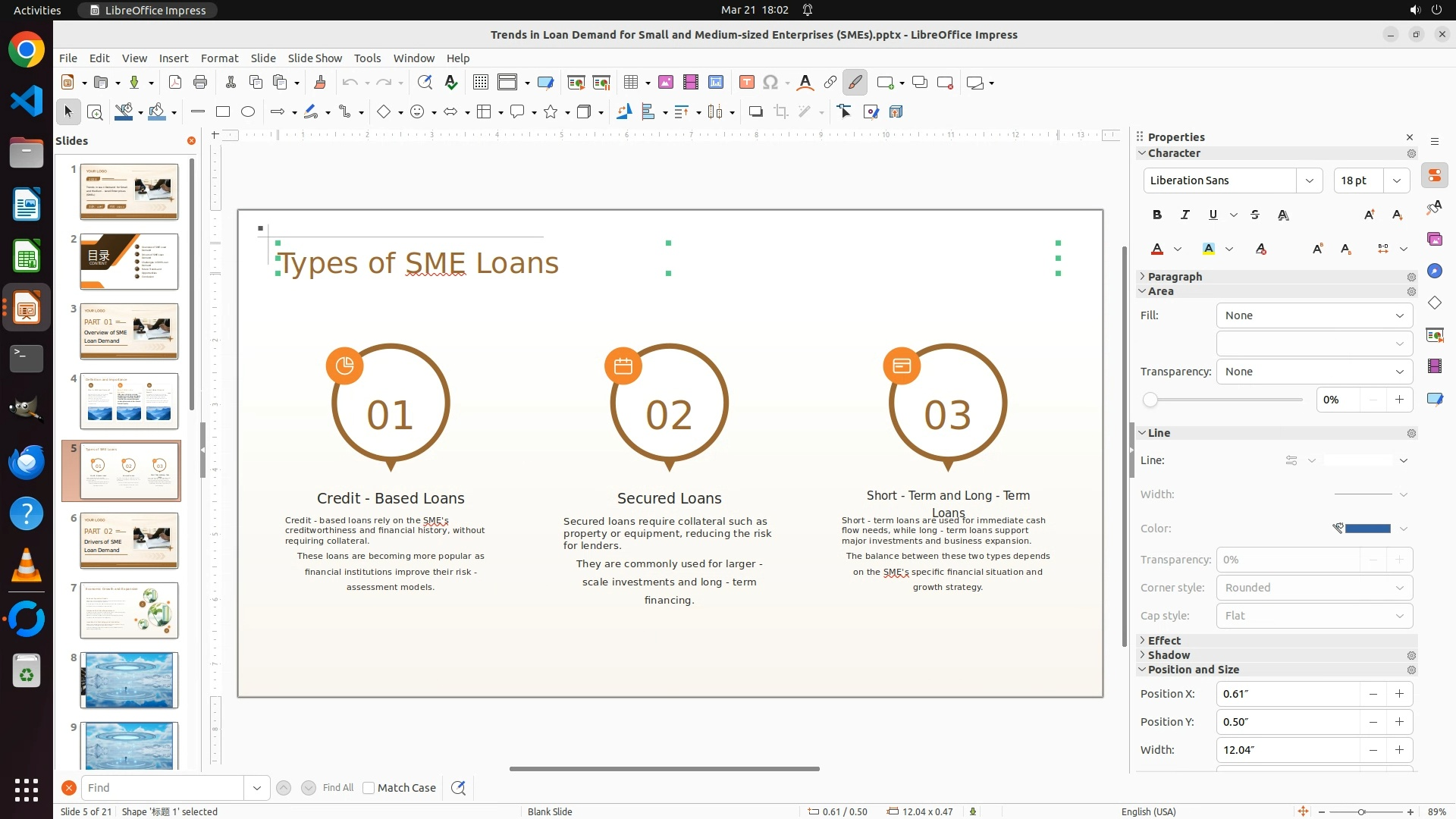Expand the Paragraph section
The image size is (1456, 819).
[1175, 277]
